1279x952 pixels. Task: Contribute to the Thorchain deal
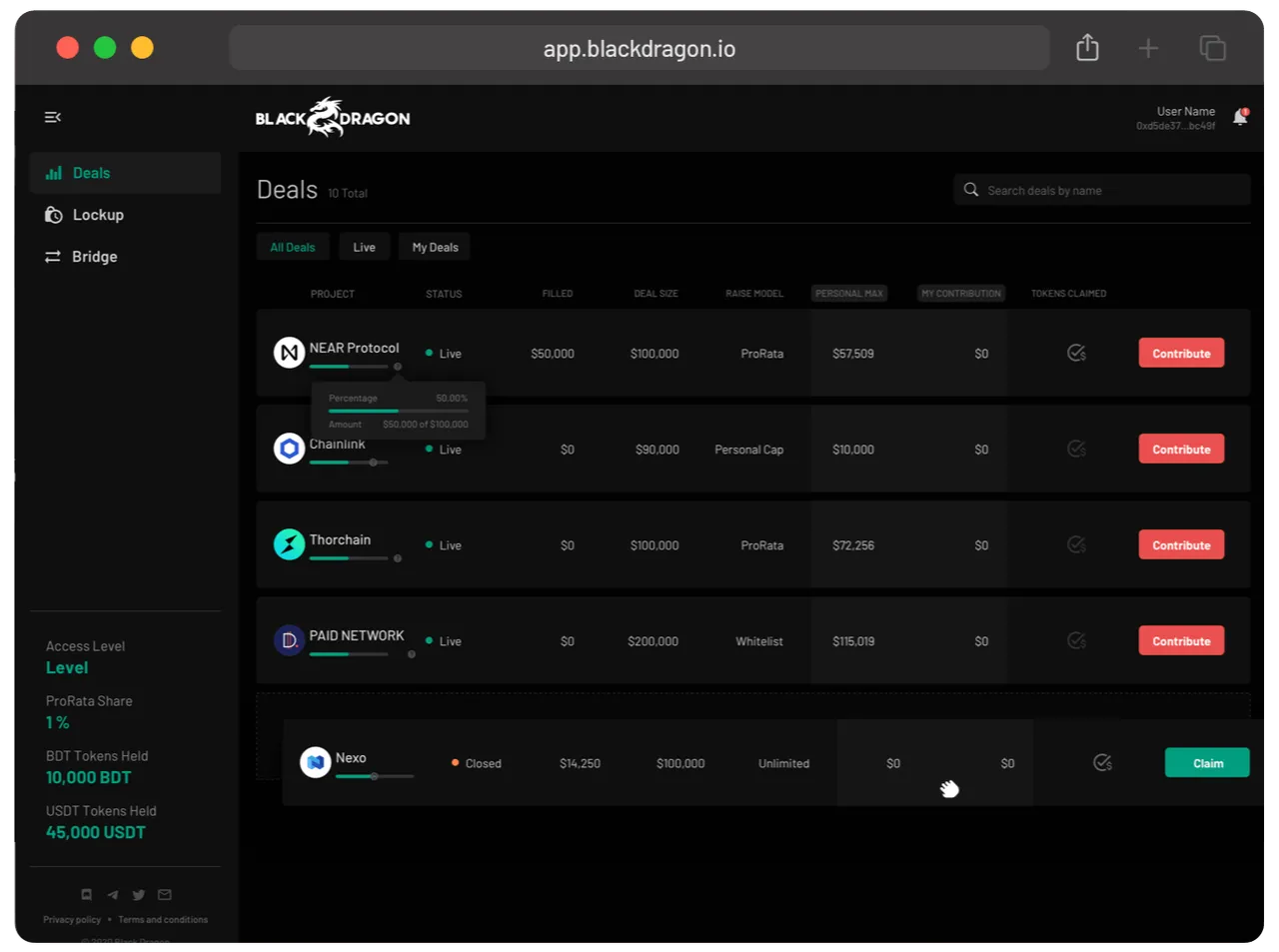(x=1181, y=544)
